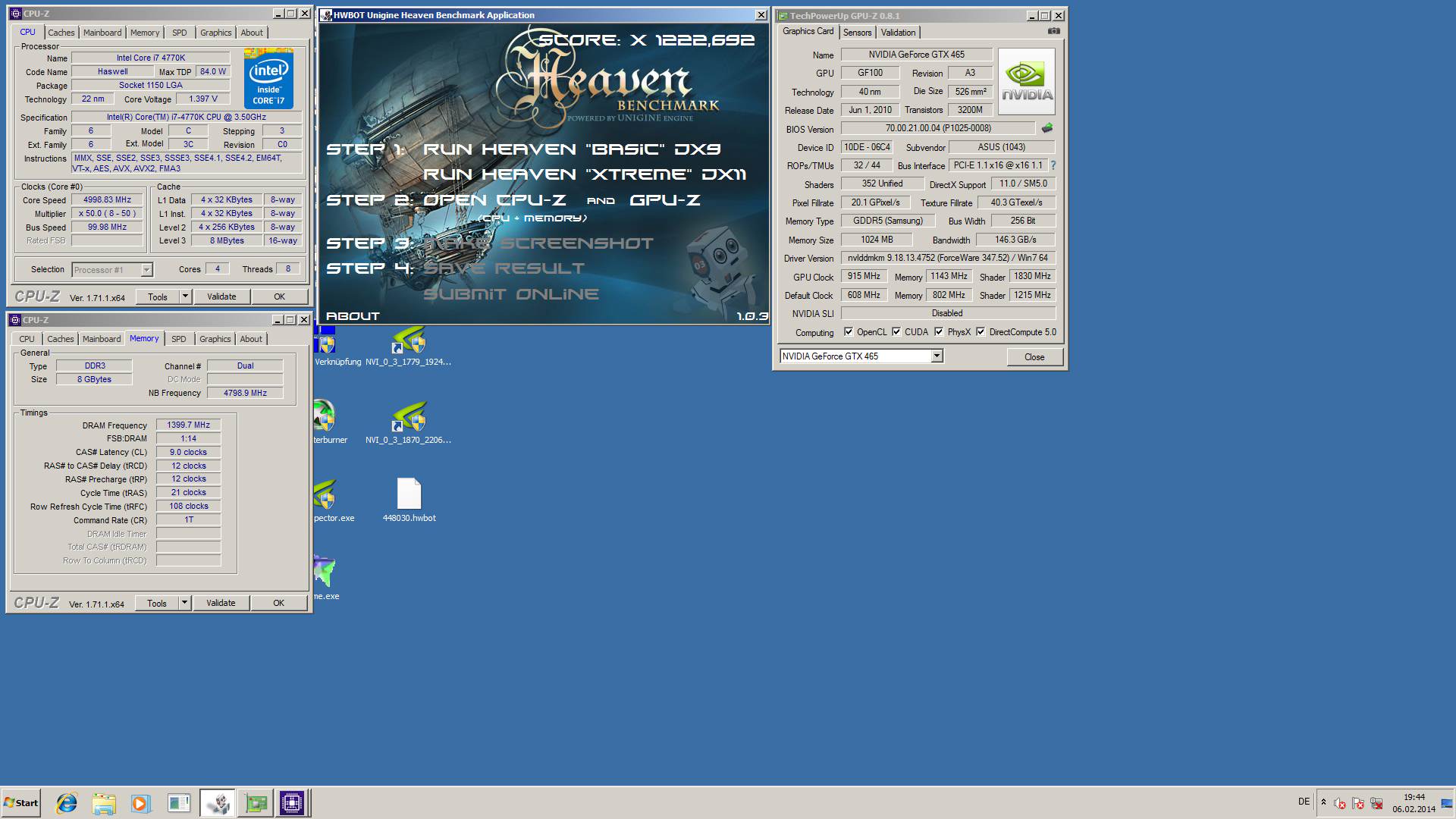The width and height of the screenshot is (1456, 819).
Task: Click RUN HEAVEN "BASIC" DX9 link
Action: coord(572,149)
